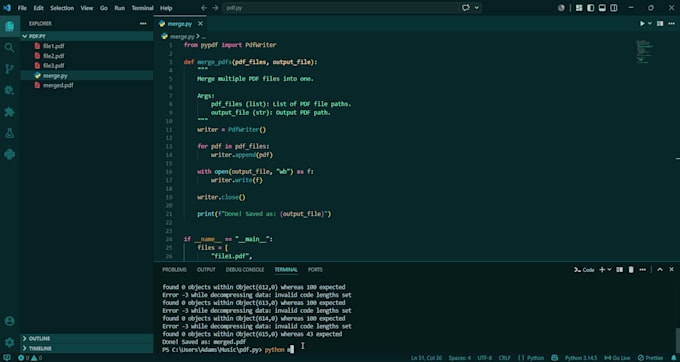Open the Edit menu

(x=39, y=8)
